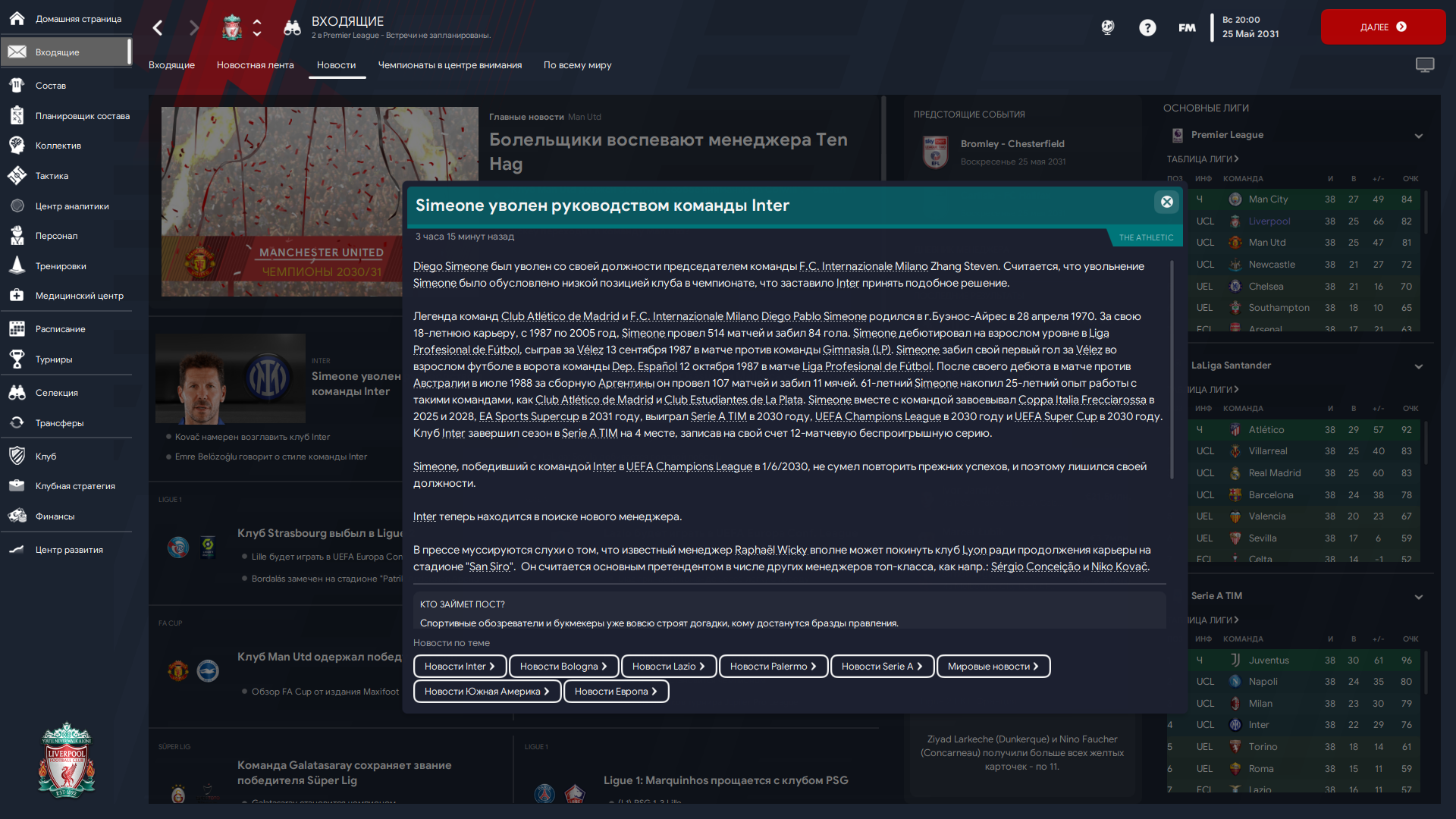This screenshot has height=819, width=1456.
Task: Select the 'Новости' tab
Action: point(336,65)
